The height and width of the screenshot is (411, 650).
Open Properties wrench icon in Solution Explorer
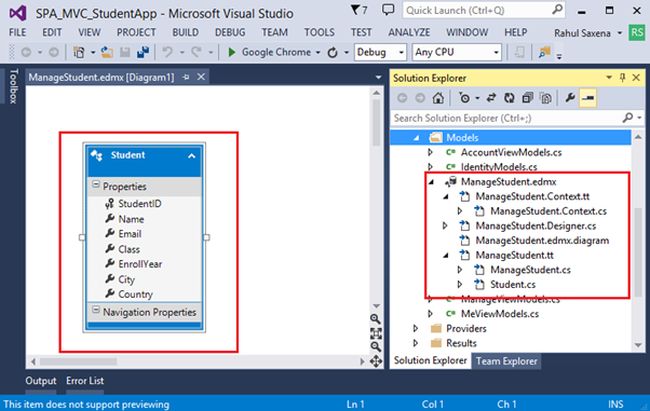(x=570, y=98)
